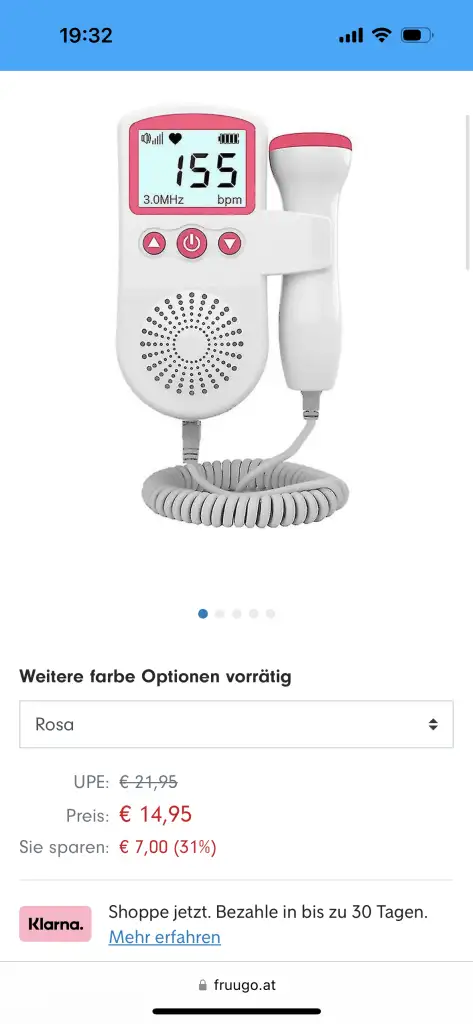Tap the fruugo.at address bar
Image resolution: width=473 pixels, height=1024 pixels.
click(x=236, y=985)
